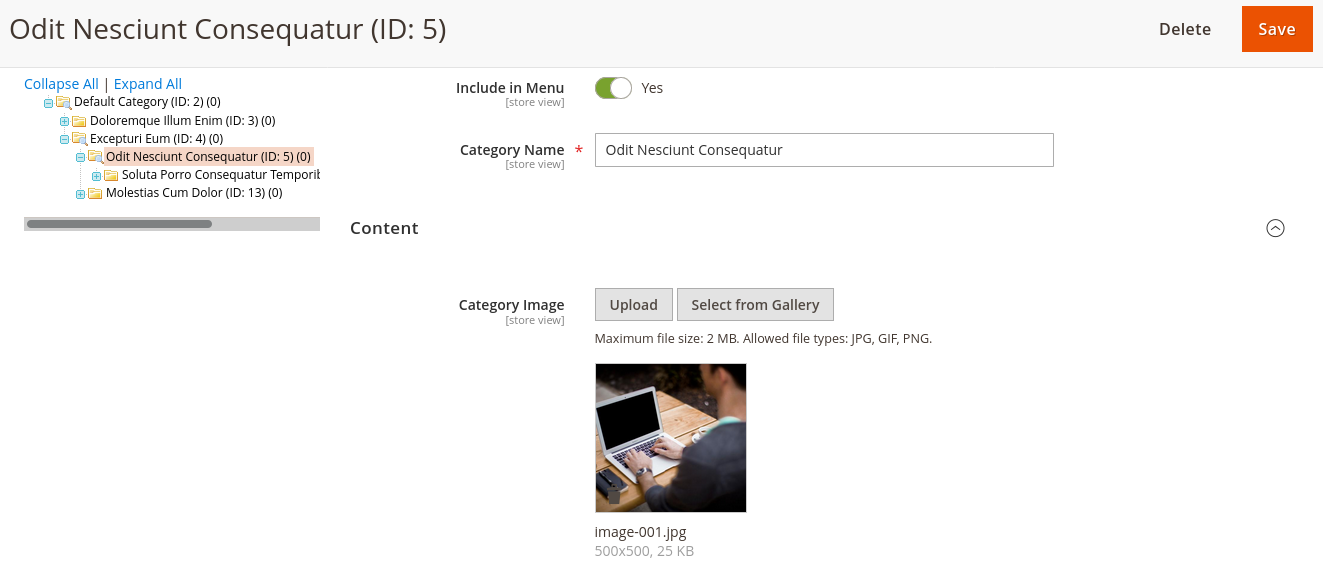
Task: Expand the Soluta Porro Consequatur node
Action: click(x=96, y=175)
